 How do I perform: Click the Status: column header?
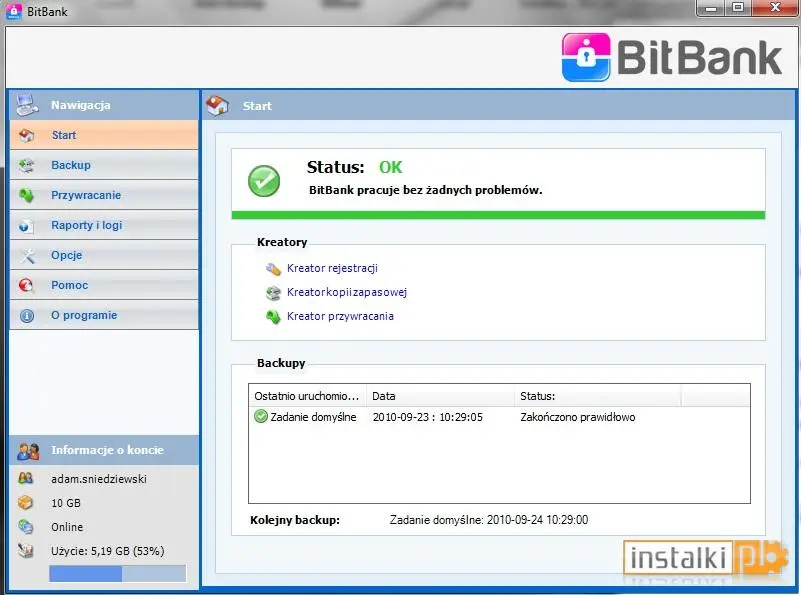click(598, 396)
